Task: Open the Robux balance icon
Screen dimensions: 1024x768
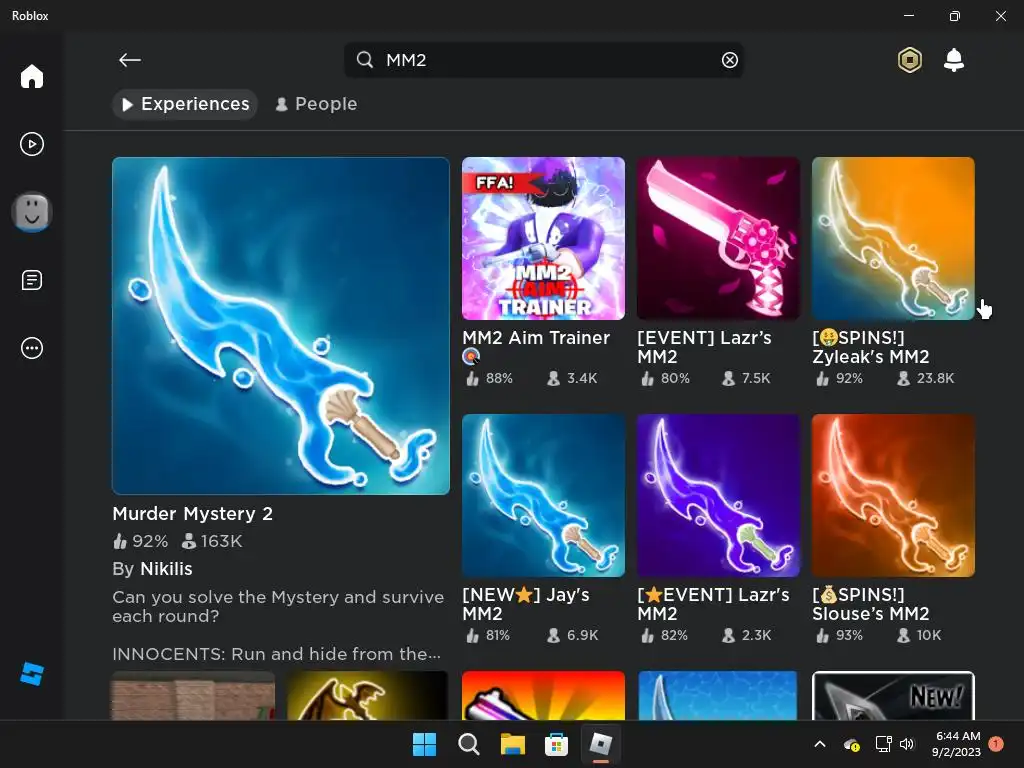Action: (x=909, y=60)
